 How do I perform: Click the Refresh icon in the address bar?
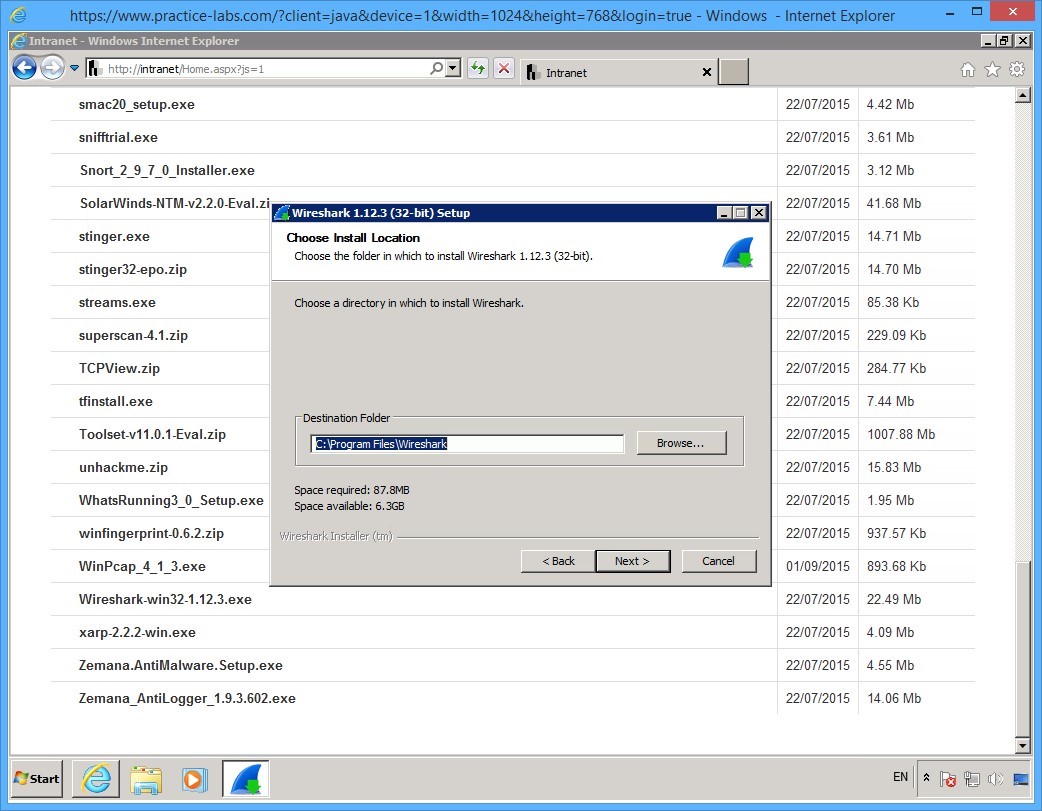(x=475, y=68)
